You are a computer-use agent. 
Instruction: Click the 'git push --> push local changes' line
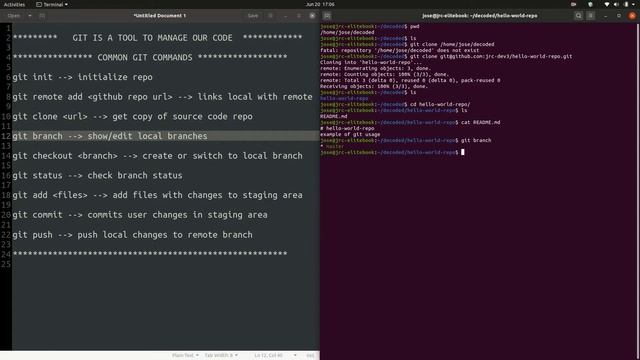pyautogui.click(x=133, y=235)
